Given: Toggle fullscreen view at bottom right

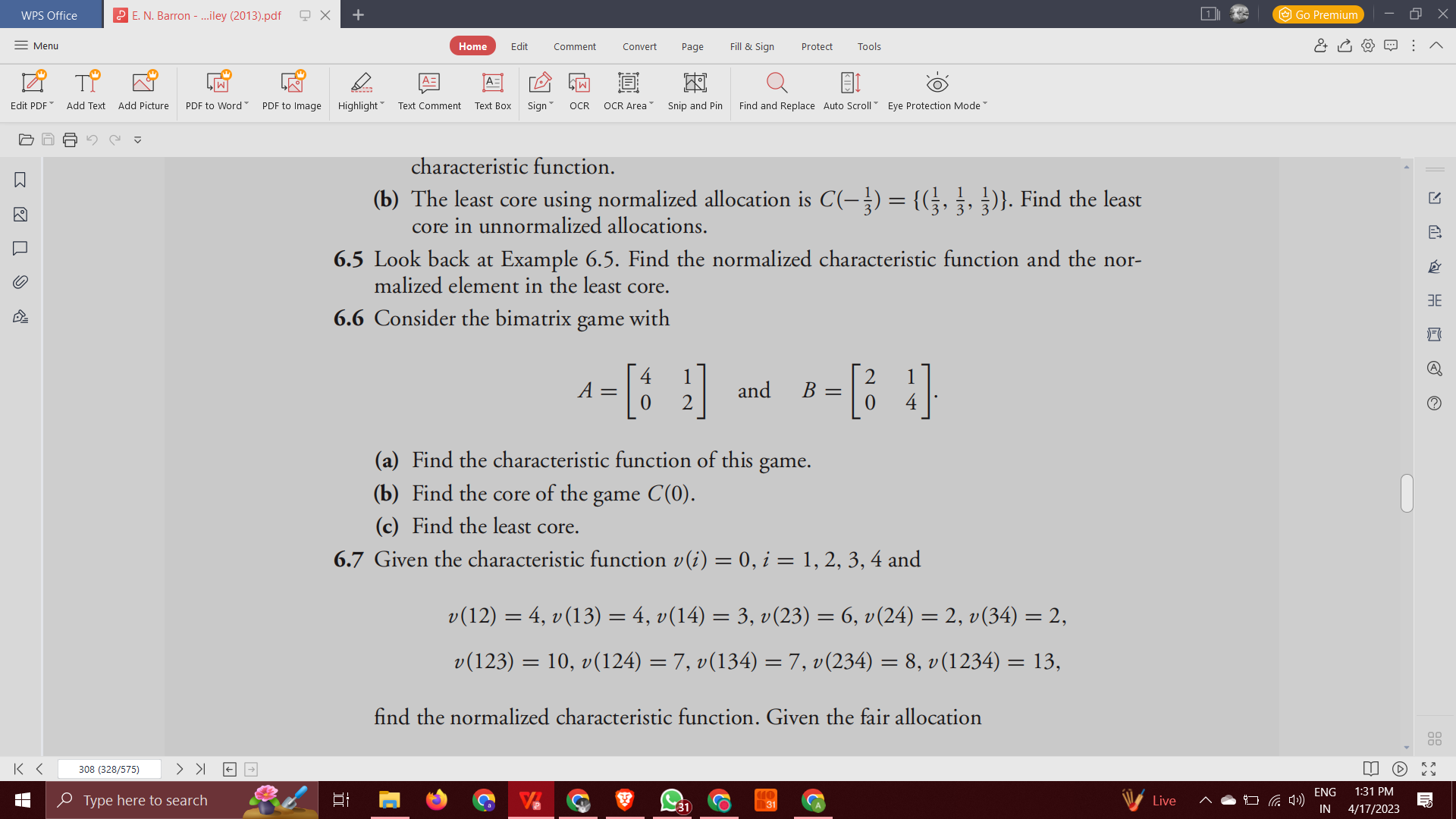Looking at the screenshot, I should pos(1429,769).
